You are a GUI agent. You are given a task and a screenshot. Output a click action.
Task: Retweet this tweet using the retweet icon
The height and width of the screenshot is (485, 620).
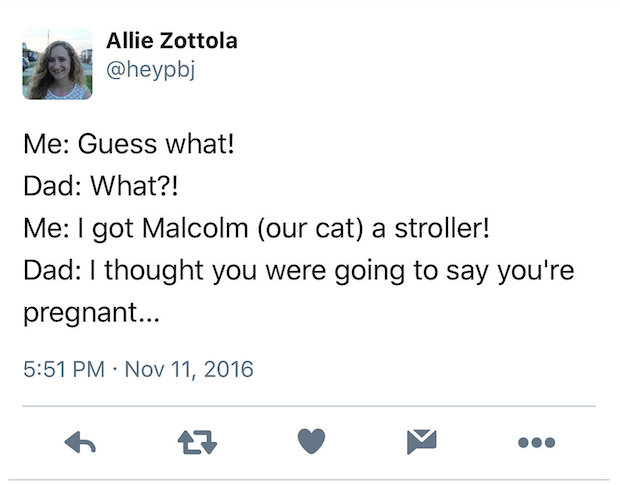point(194,441)
